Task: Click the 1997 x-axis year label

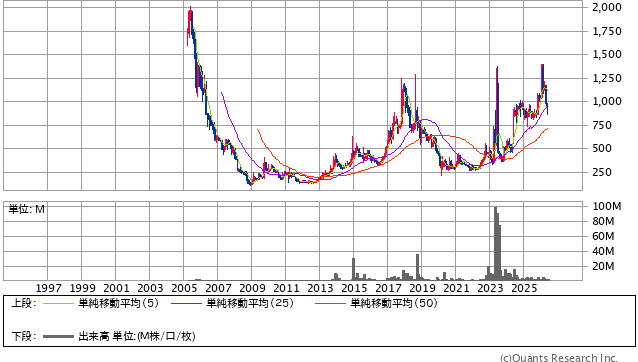Action: point(48,288)
